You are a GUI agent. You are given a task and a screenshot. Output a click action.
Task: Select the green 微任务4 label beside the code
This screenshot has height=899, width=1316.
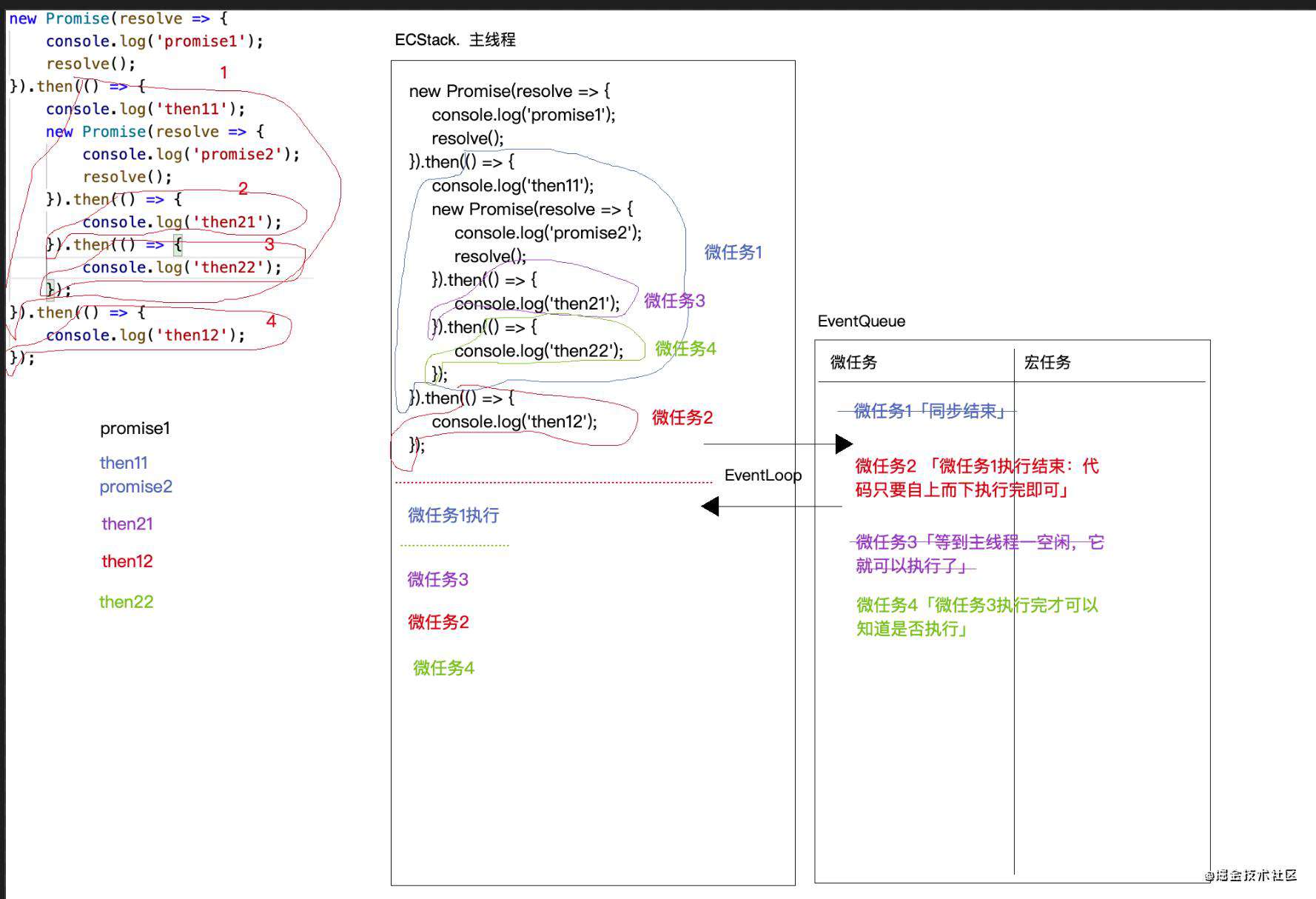click(x=685, y=349)
